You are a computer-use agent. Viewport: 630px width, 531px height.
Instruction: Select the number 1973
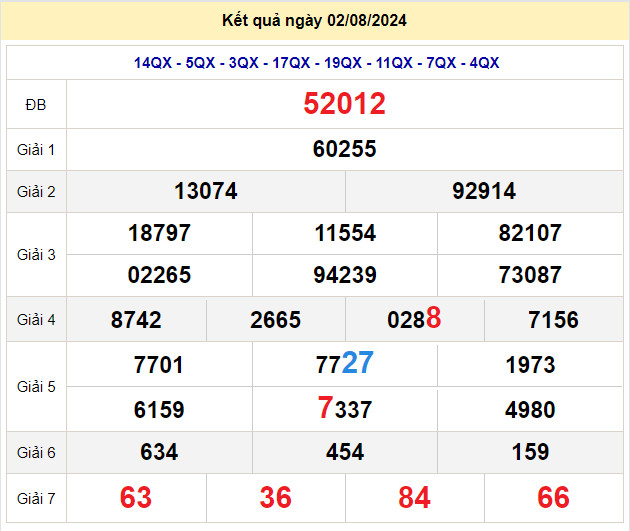pyautogui.click(x=530, y=365)
